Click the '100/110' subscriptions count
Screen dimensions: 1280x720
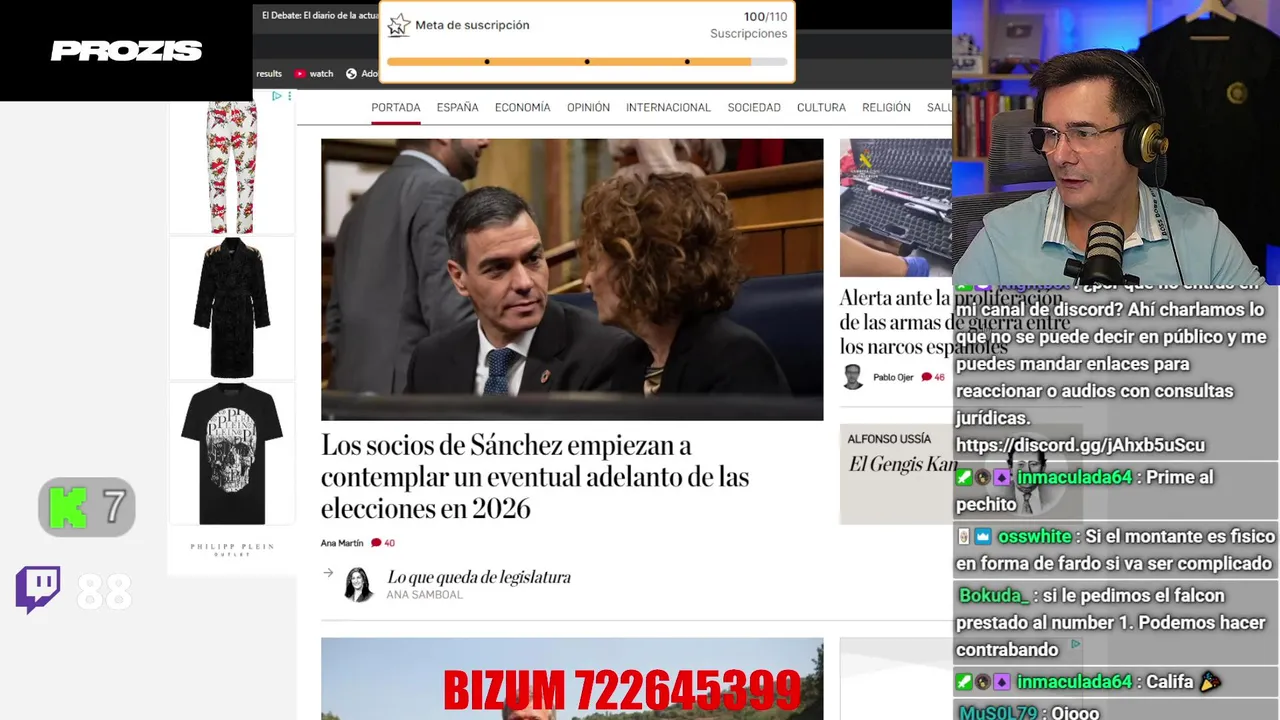click(x=765, y=17)
